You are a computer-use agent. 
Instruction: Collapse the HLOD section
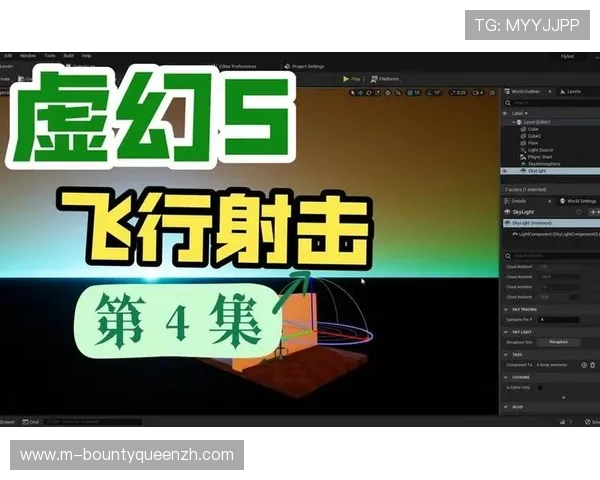point(505,407)
